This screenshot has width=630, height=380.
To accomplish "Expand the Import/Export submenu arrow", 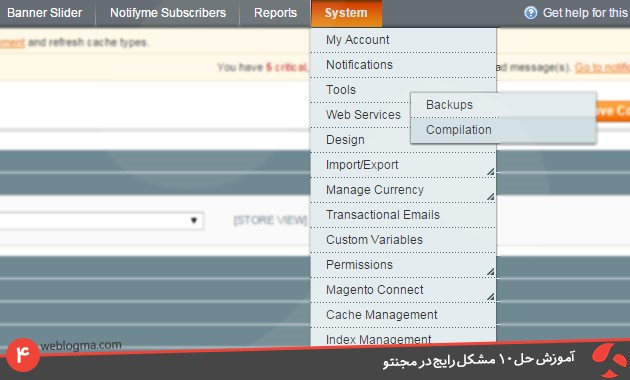I will (x=490, y=172).
